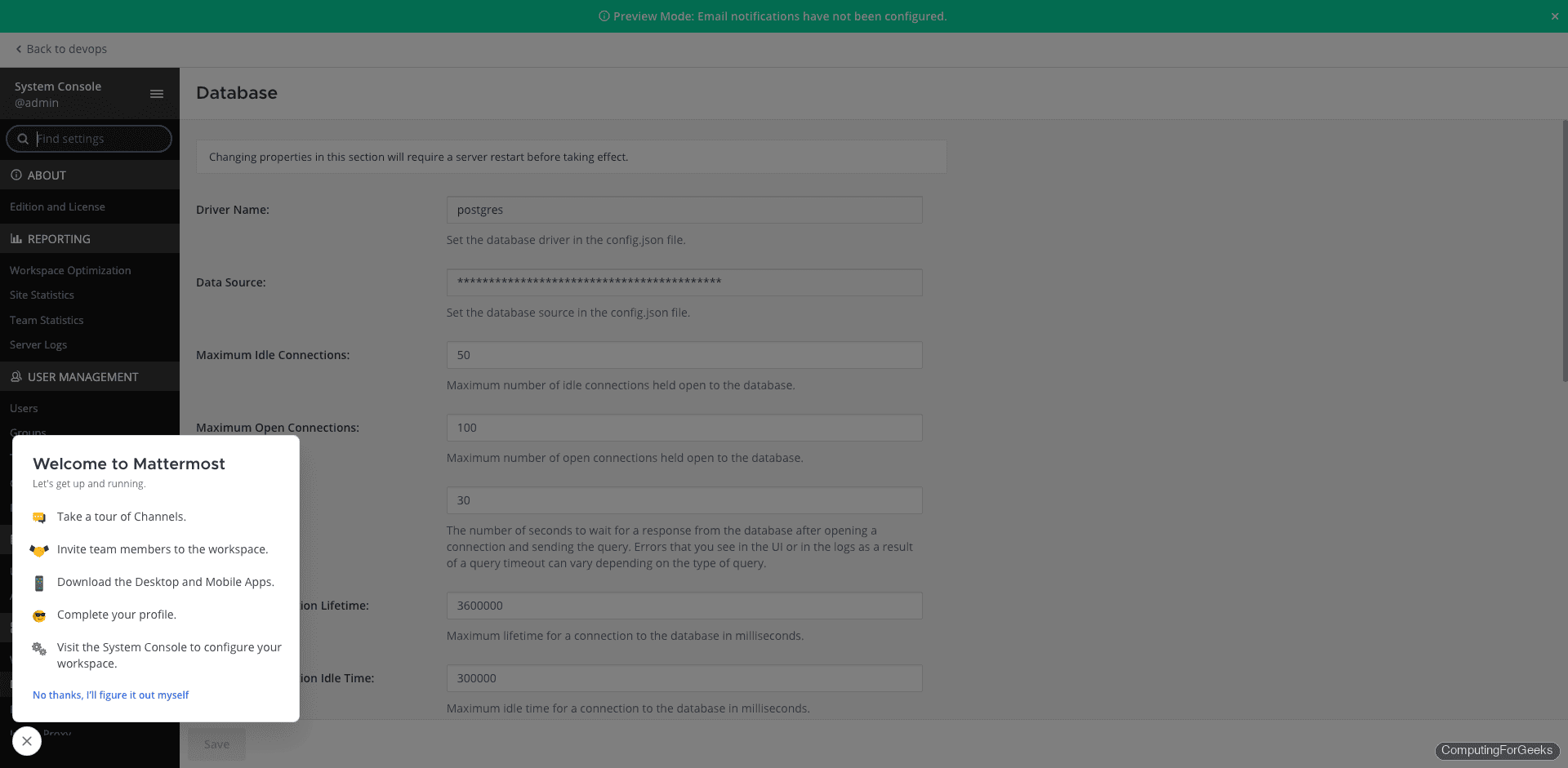Click the hamburger menu icon beside System Console
The width and height of the screenshot is (1568, 768).
click(157, 94)
